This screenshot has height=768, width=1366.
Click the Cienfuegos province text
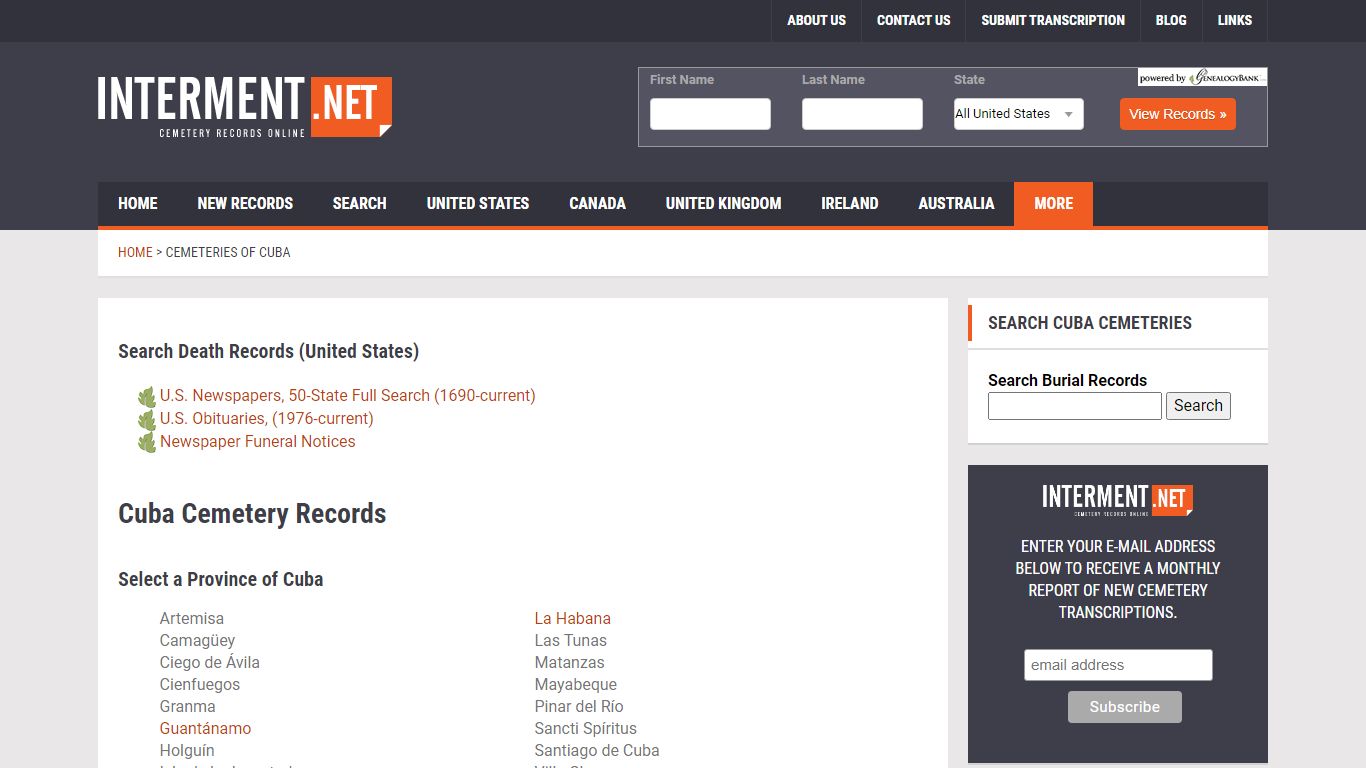(x=200, y=685)
